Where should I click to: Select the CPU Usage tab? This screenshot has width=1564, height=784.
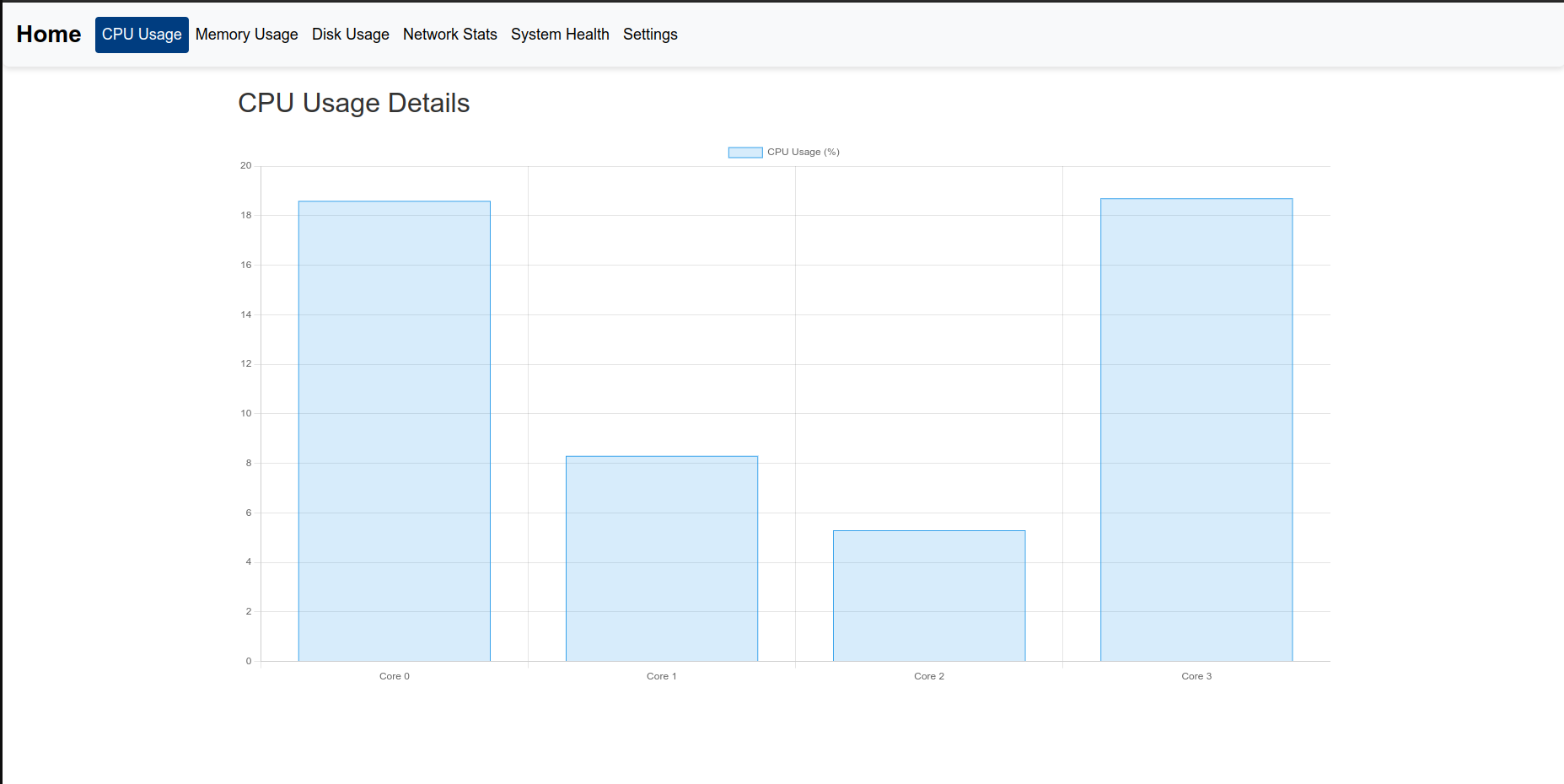[142, 35]
